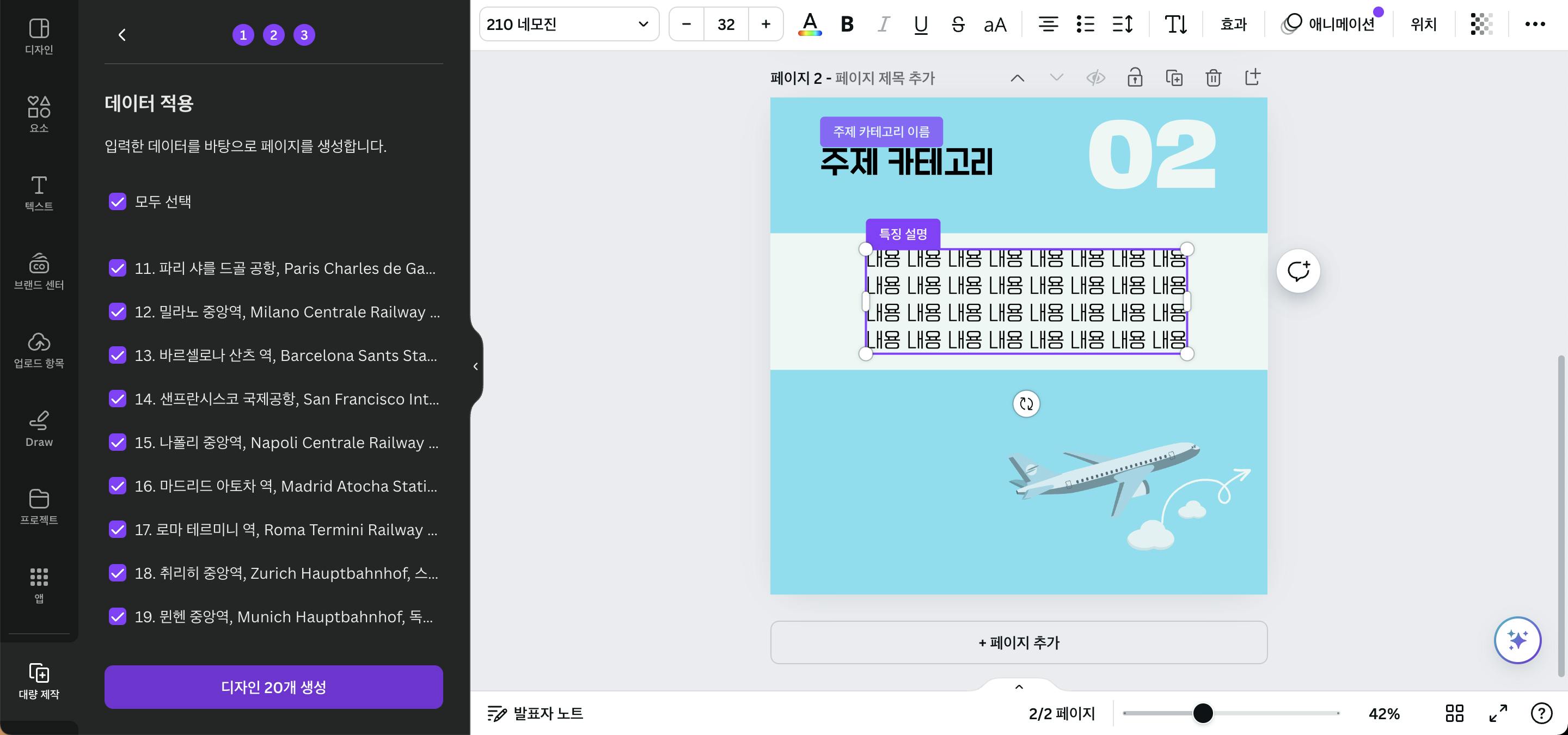Expand the page thumbnails chevron at bottom
Image resolution: width=1568 pixels, height=735 pixels.
point(1019,687)
